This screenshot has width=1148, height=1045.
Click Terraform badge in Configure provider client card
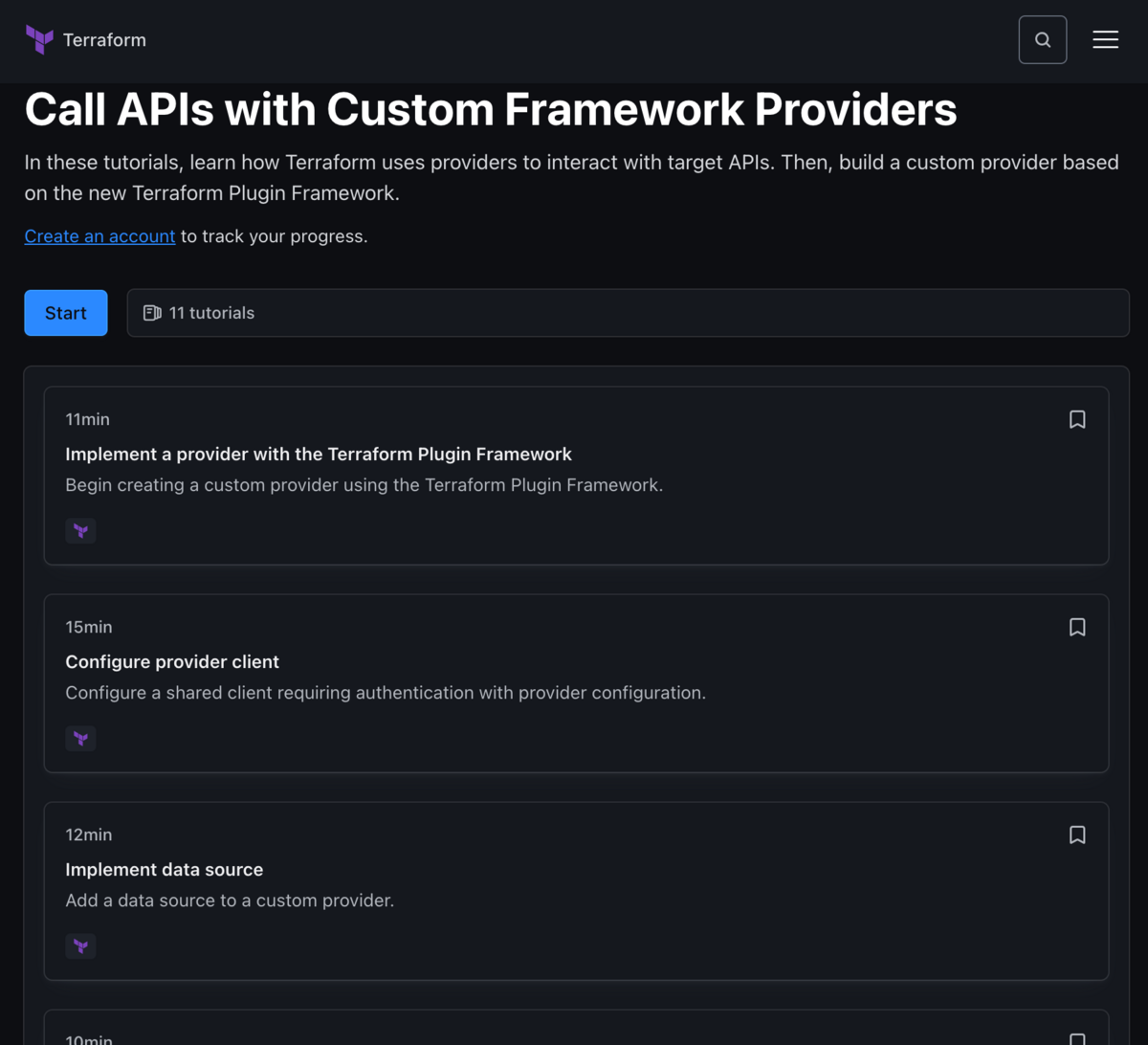80,739
